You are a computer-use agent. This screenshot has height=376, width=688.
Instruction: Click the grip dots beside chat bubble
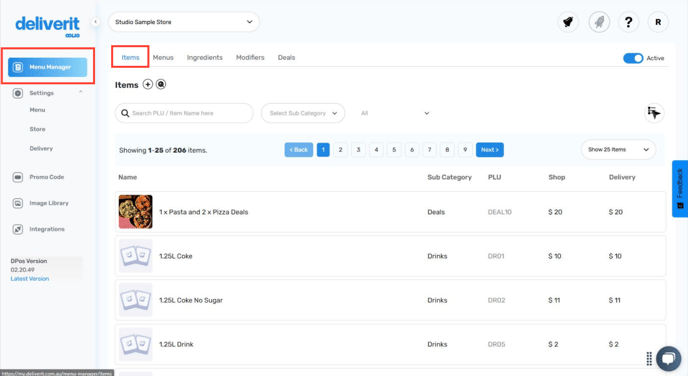[x=649, y=358]
